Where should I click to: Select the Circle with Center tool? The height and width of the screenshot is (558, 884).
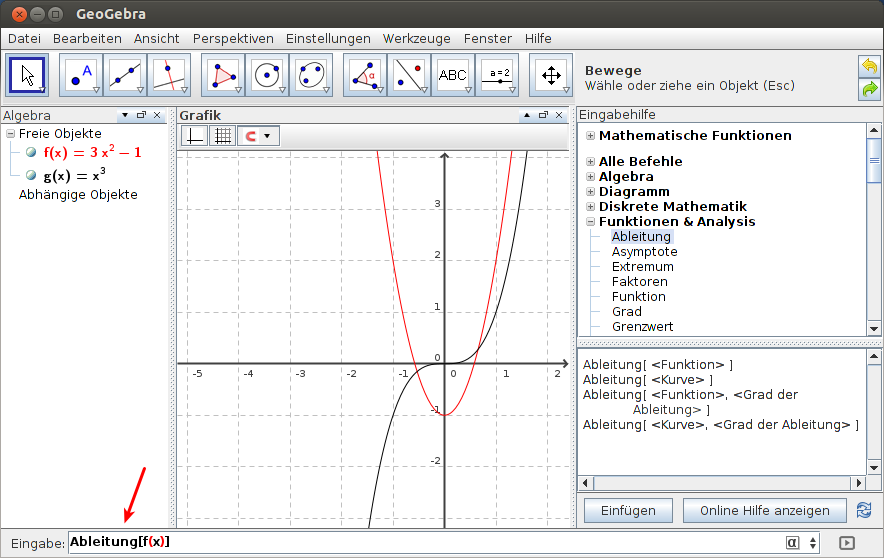[x=267, y=75]
